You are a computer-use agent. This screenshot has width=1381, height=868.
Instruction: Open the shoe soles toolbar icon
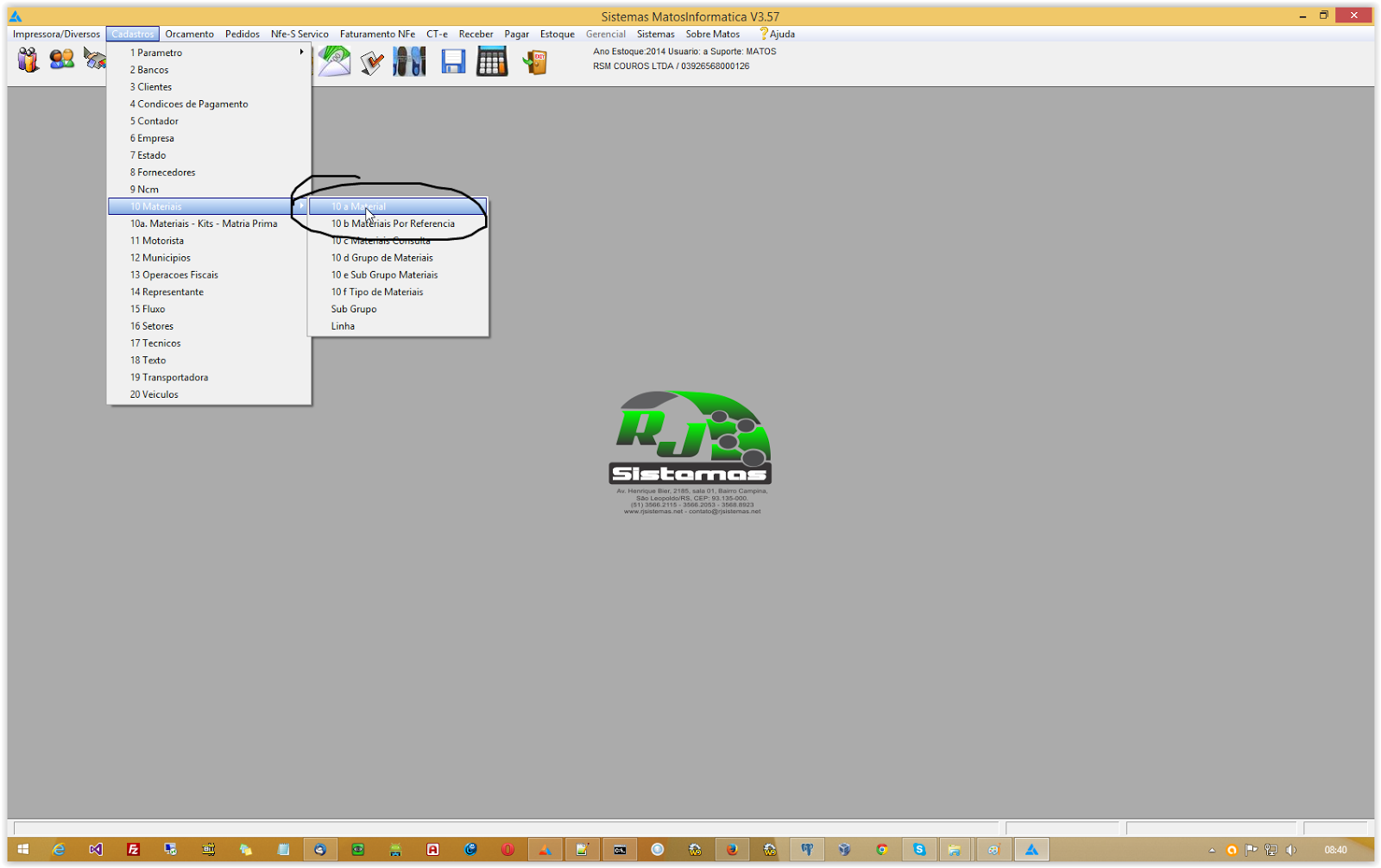(x=409, y=61)
